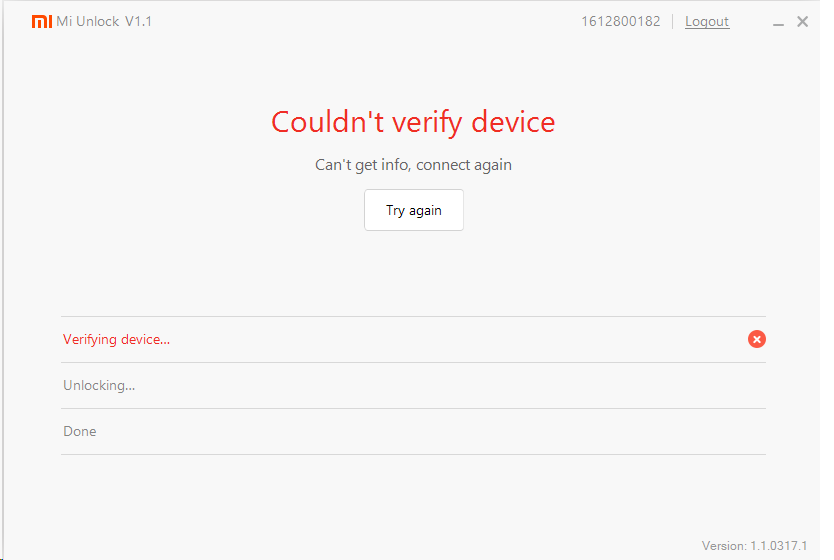Minimize the Mi Unlock window
834x560 pixels.
(x=778, y=22)
